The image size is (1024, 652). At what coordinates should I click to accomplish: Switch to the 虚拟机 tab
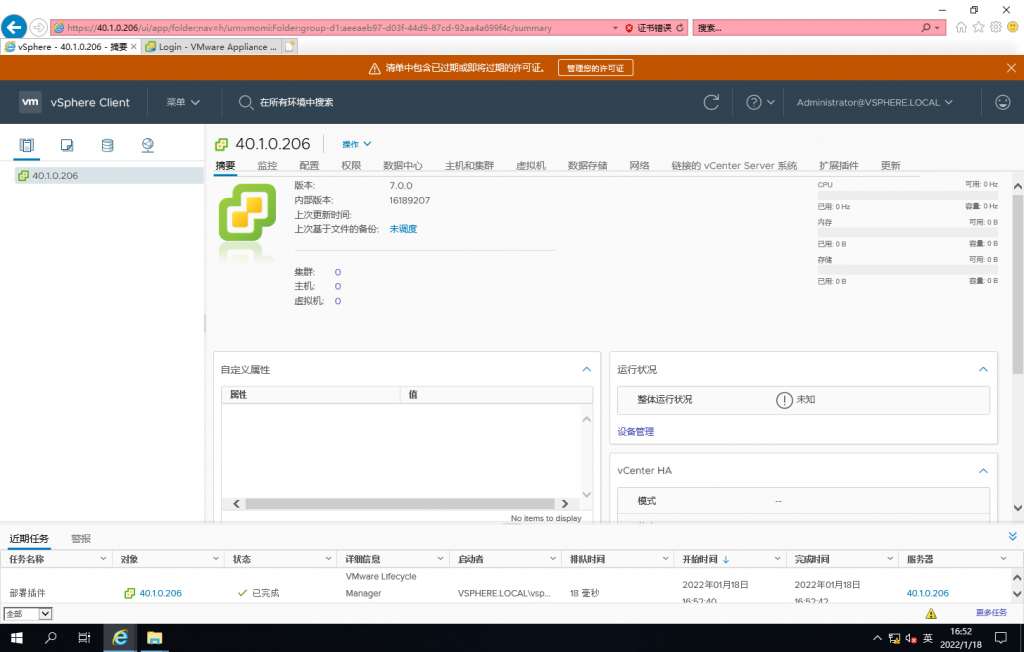pyautogui.click(x=530, y=165)
